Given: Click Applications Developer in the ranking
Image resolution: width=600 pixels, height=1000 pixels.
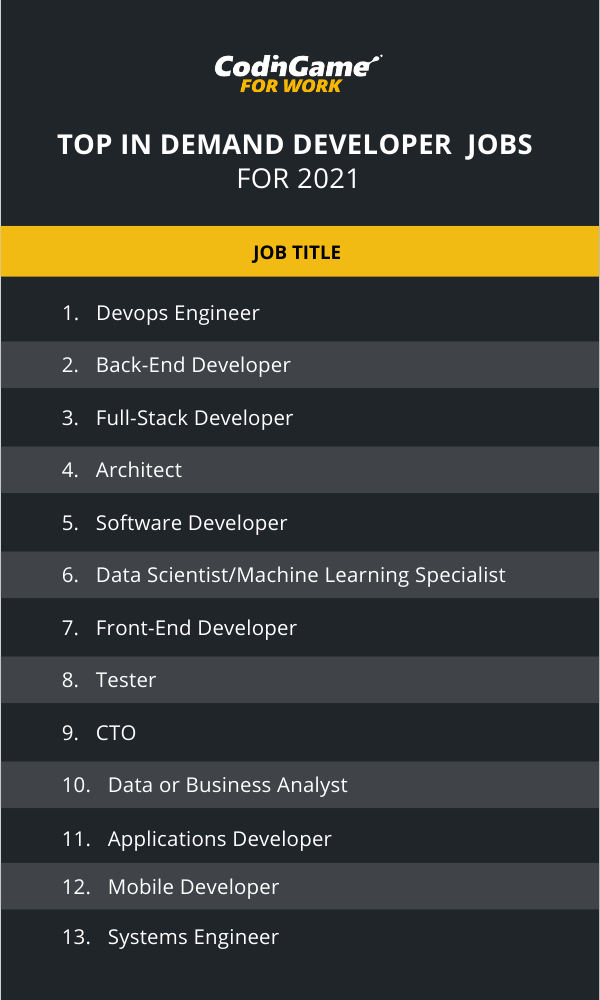Looking at the screenshot, I should [219, 839].
